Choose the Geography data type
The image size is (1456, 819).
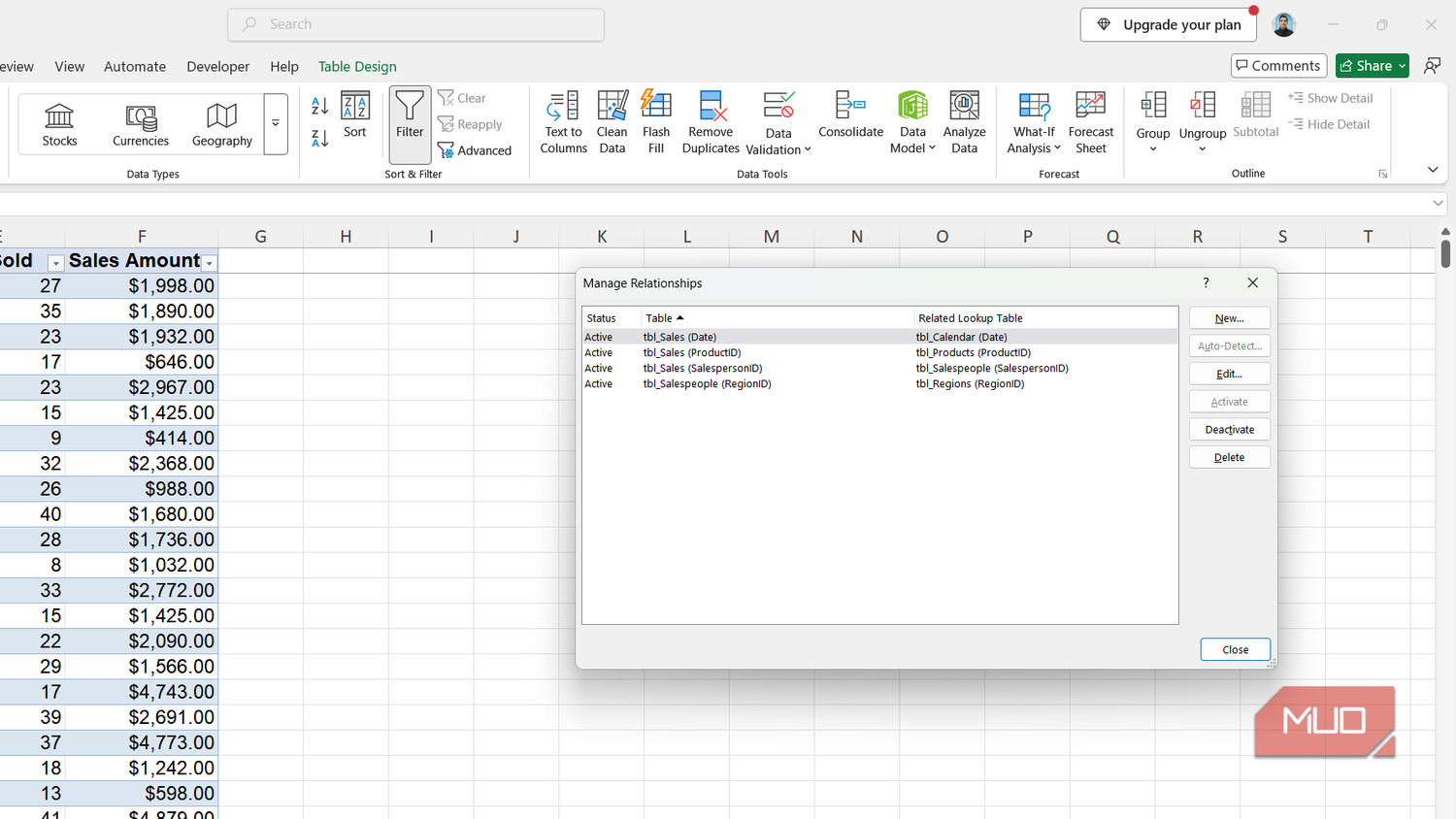click(x=222, y=124)
